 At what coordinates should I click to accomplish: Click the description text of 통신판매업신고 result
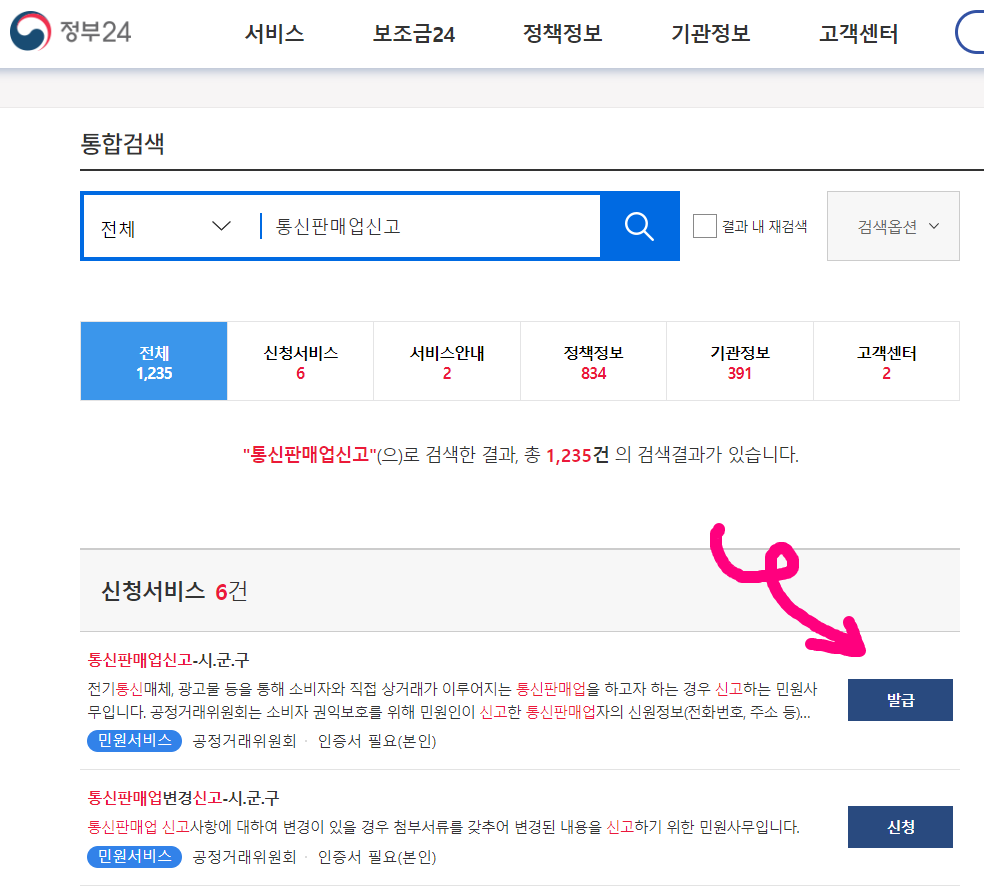(x=452, y=701)
